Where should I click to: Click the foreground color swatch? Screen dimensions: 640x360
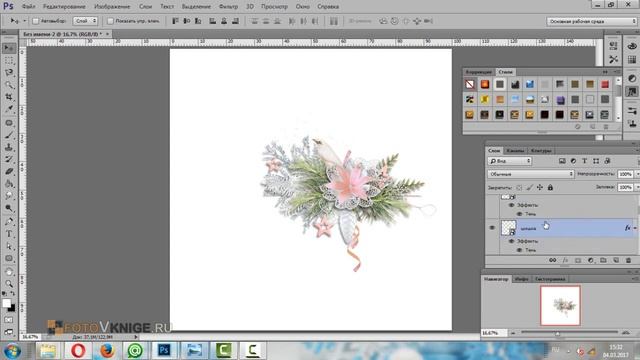click(6, 303)
